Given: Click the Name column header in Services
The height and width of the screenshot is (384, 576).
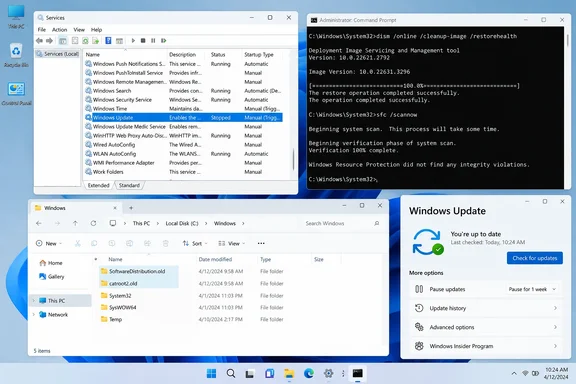Looking at the screenshot, I should coord(93,55).
